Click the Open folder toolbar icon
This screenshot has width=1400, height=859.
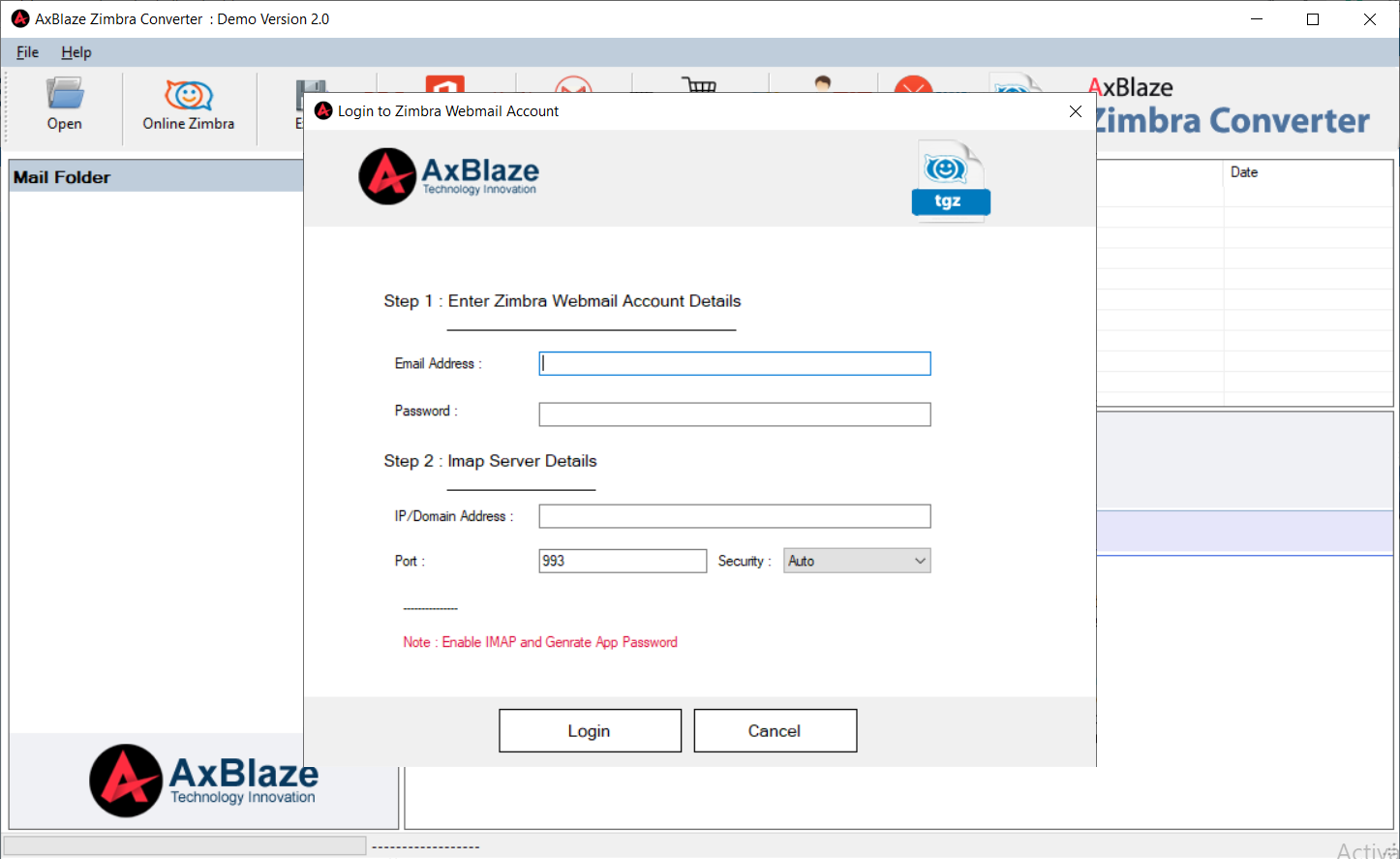click(x=64, y=105)
